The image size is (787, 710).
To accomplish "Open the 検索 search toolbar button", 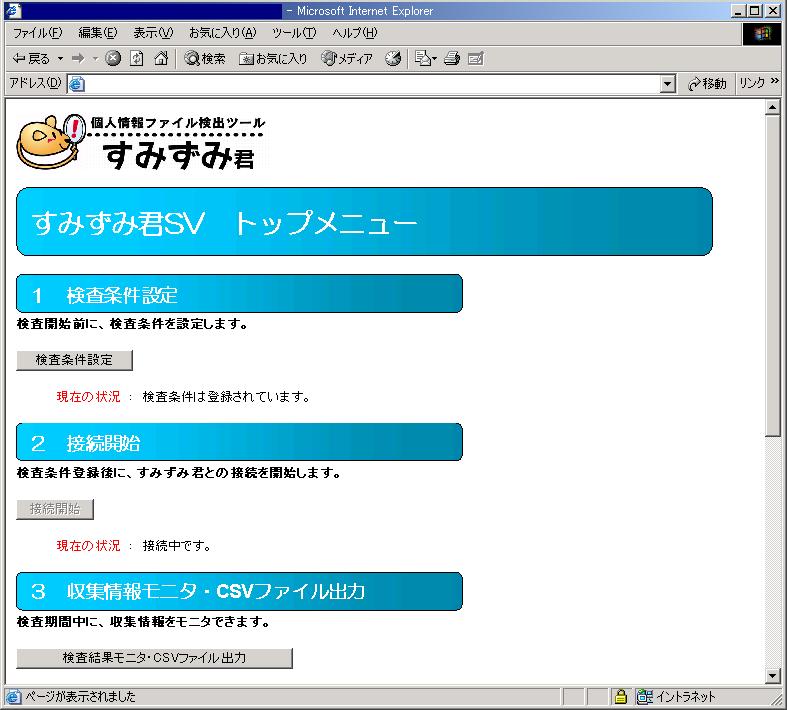I will click(205, 59).
